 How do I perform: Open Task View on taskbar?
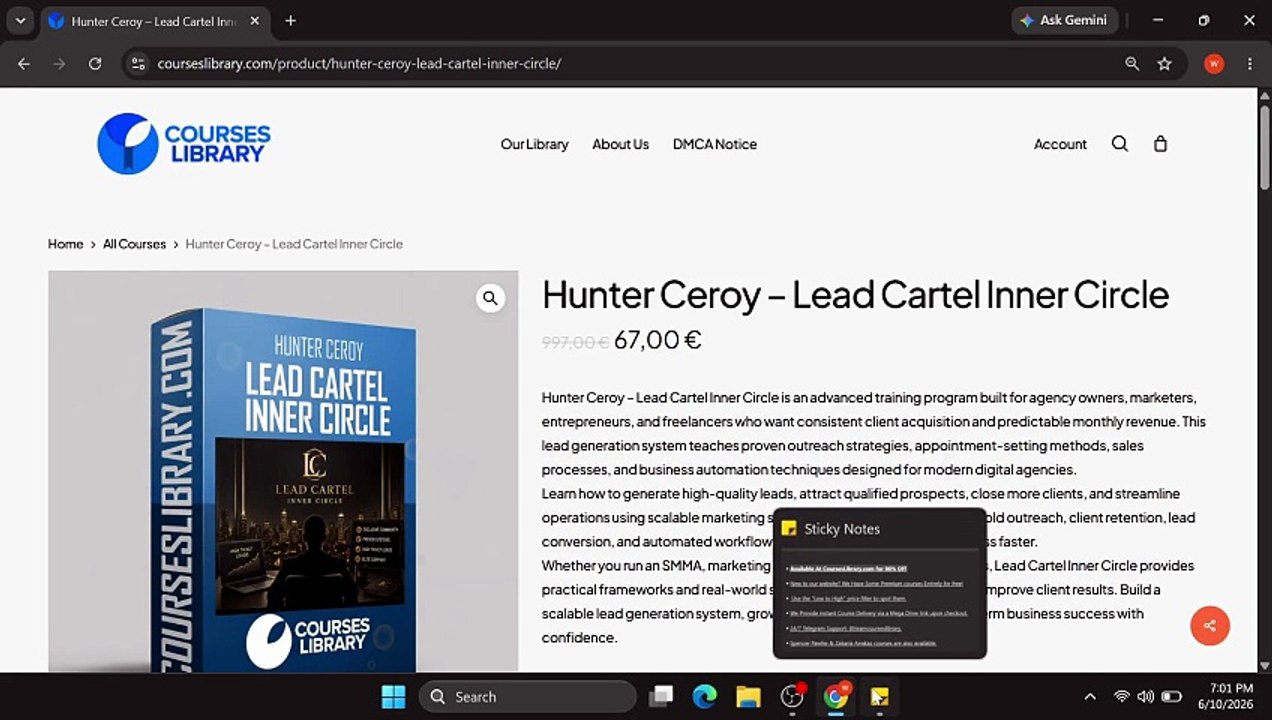coord(660,697)
